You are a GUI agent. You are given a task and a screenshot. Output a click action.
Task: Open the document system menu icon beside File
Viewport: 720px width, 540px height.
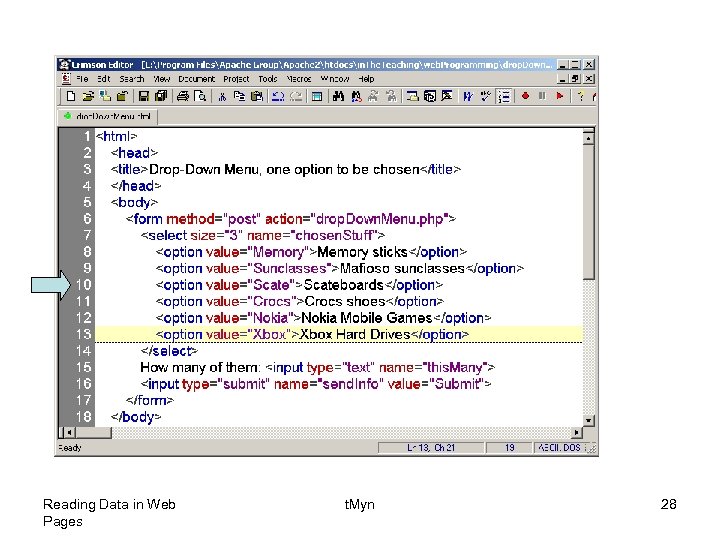point(66,79)
